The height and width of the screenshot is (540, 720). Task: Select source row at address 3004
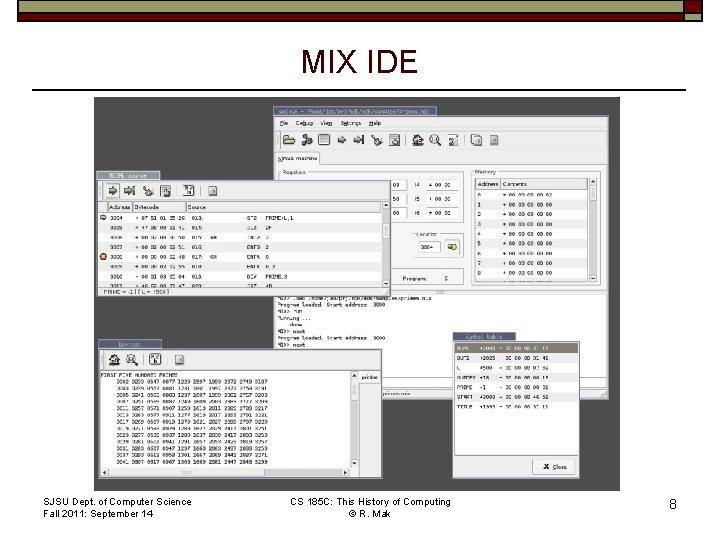pos(240,218)
